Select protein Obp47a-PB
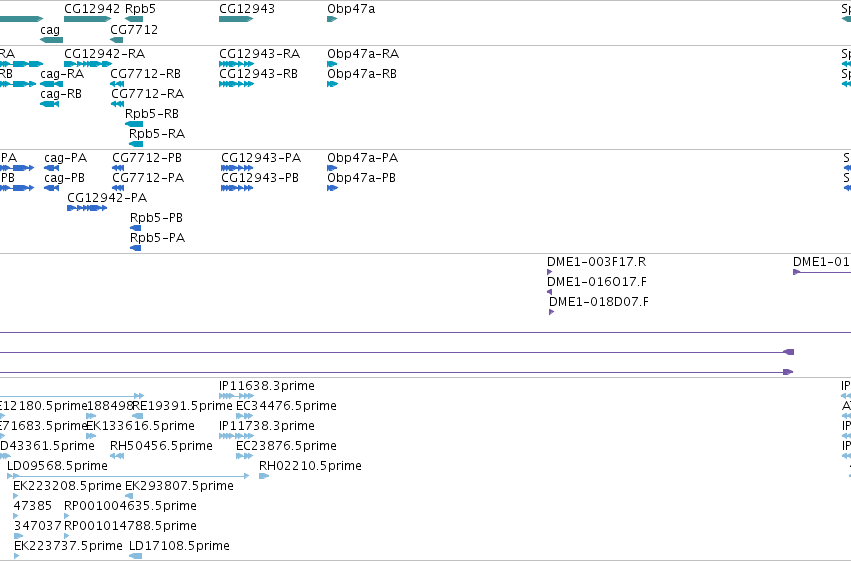 [332, 188]
